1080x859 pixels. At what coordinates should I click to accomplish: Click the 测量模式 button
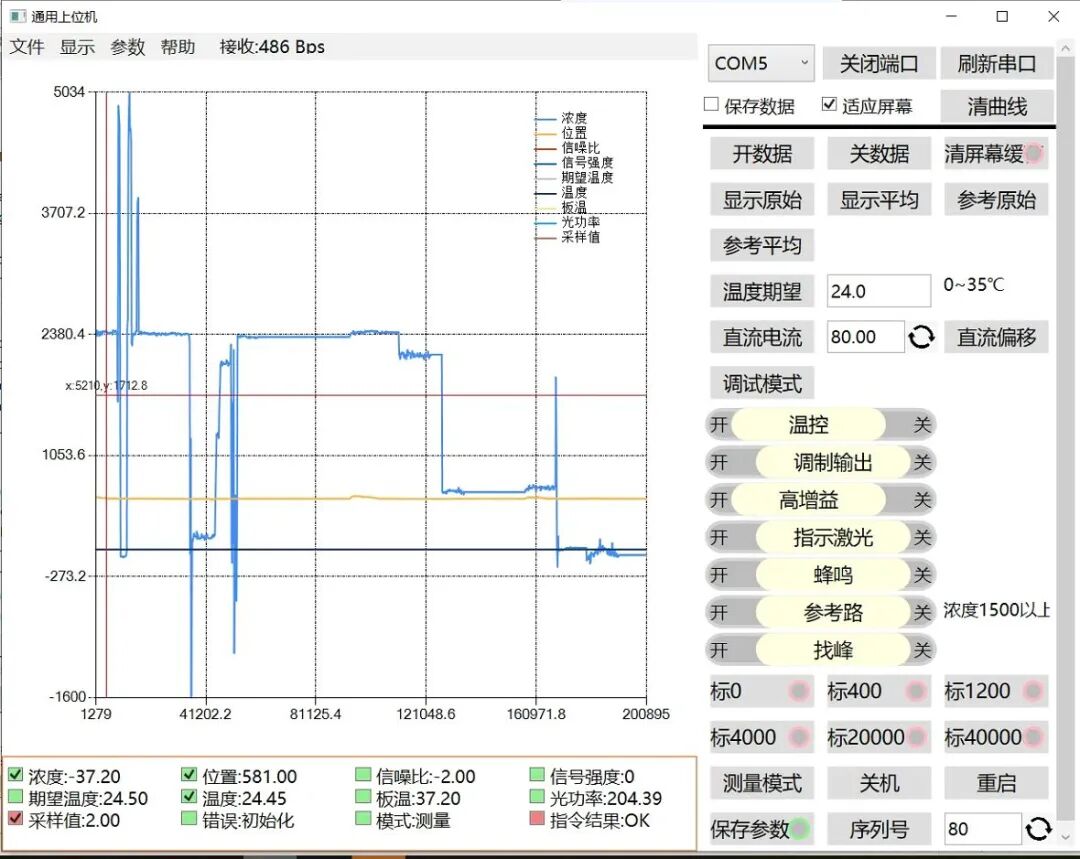pyautogui.click(x=762, y=783)
